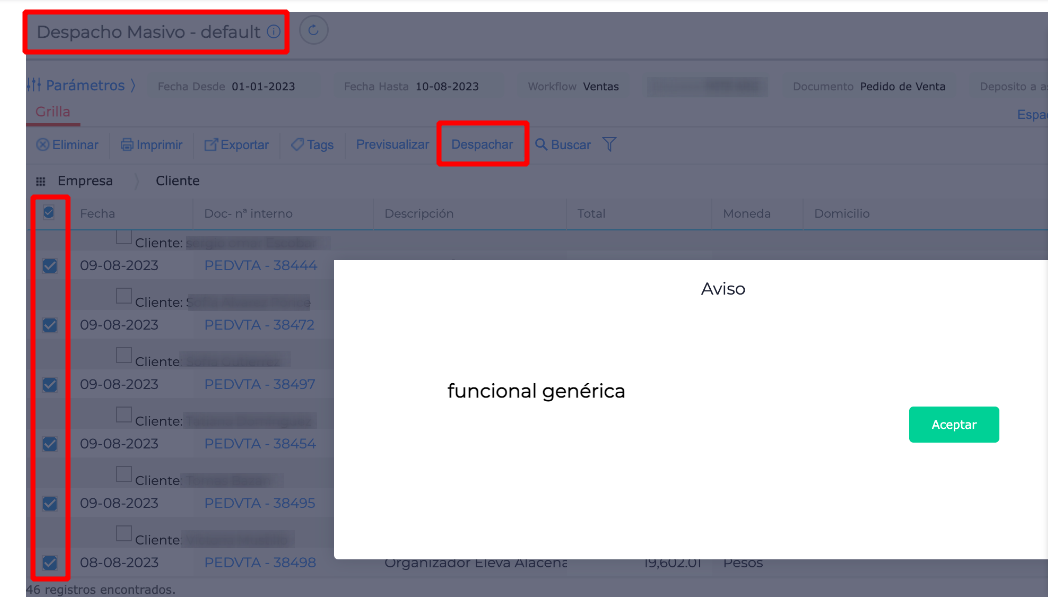Check the Cliente group checkbox above PEDVTA - 38454
The width and height of the screenshot is (1048, 597).
pyautogui.click(x=124, y=414)
